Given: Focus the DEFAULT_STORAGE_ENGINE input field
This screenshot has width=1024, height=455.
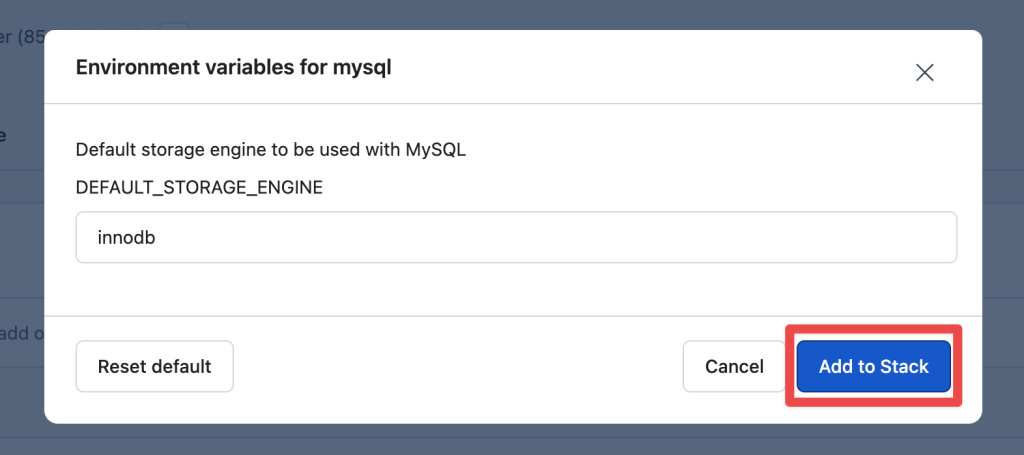Looking at the screenshot, I should pyautogui.click(x=516, y=237).
